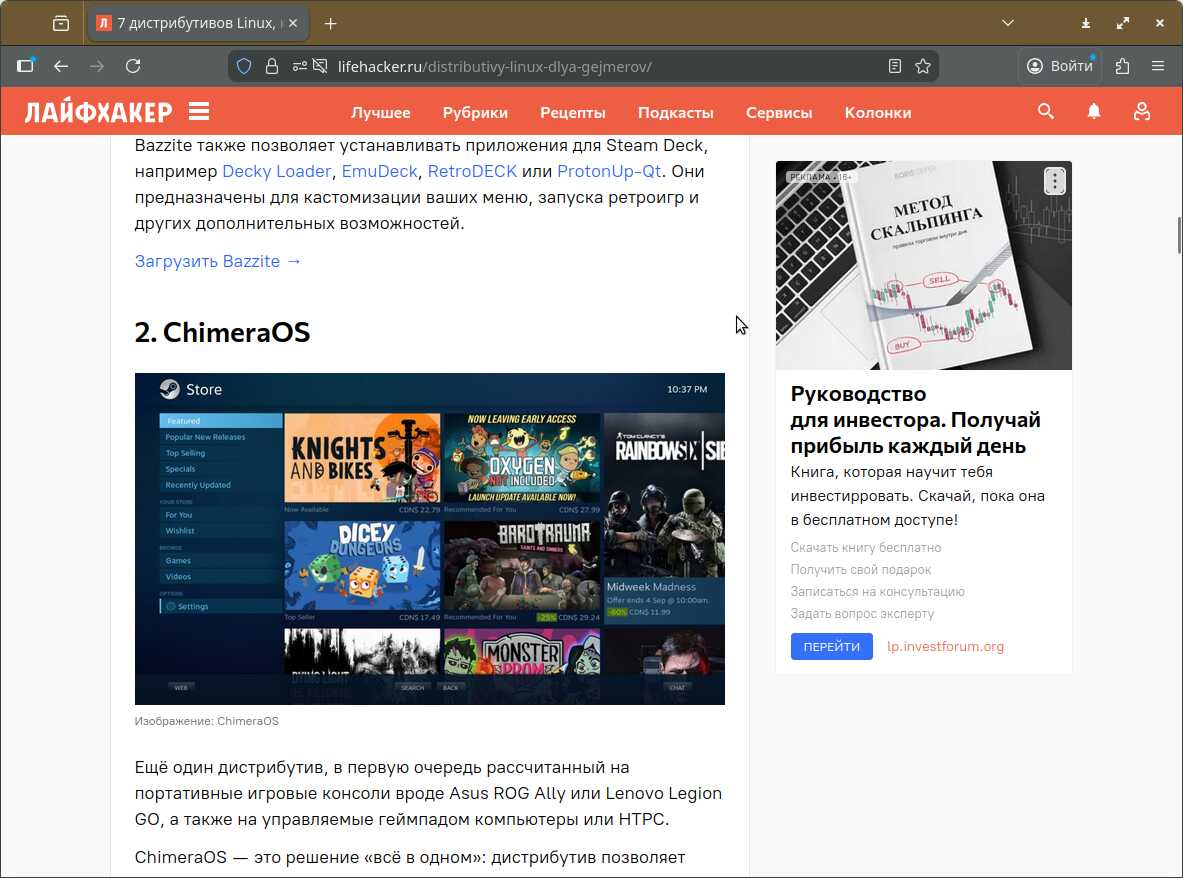Click the blue ПЕРЕЙТИ button
Screen dimensions: 1183x878
pos(831,646)
